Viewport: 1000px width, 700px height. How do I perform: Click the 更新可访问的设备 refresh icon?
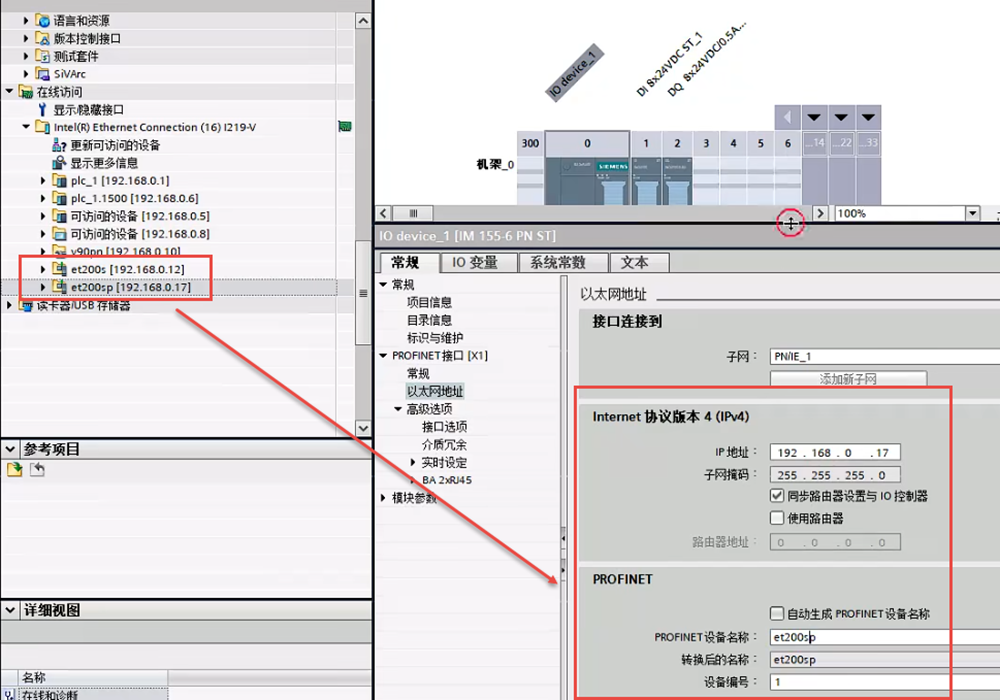click(59, 145)
